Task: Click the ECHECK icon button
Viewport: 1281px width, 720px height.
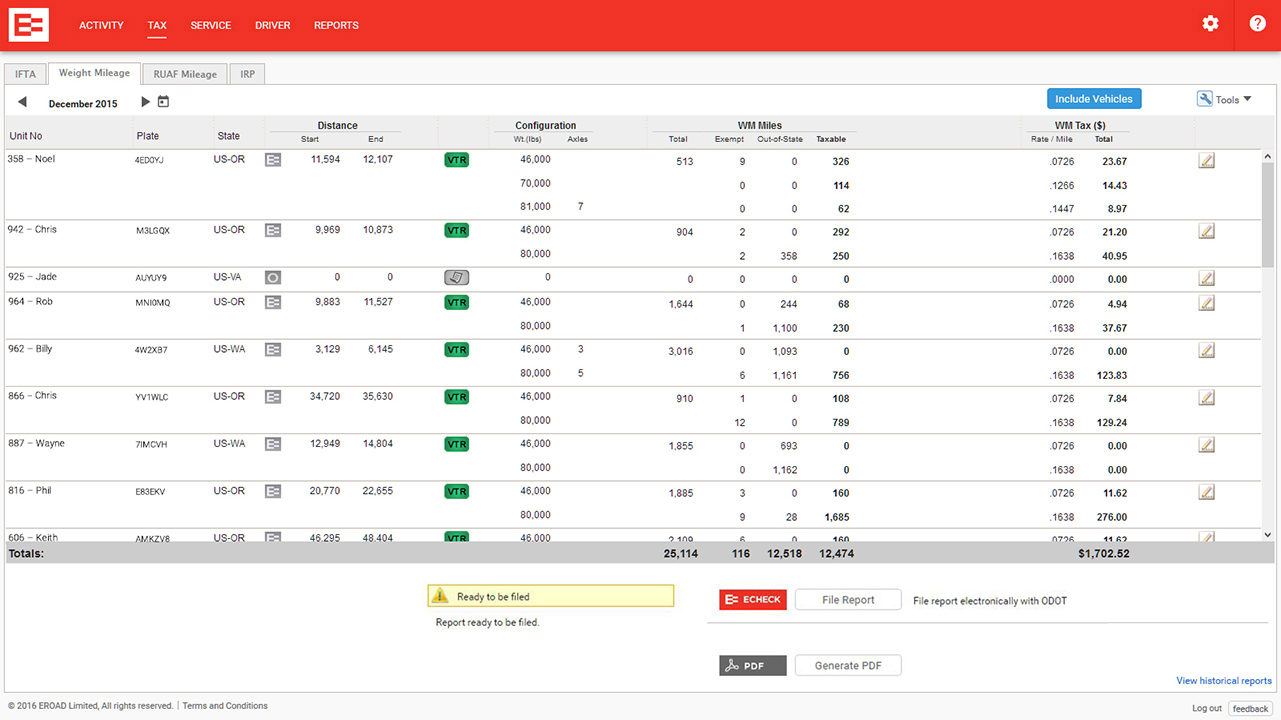Action: click(x=753, y=600)
